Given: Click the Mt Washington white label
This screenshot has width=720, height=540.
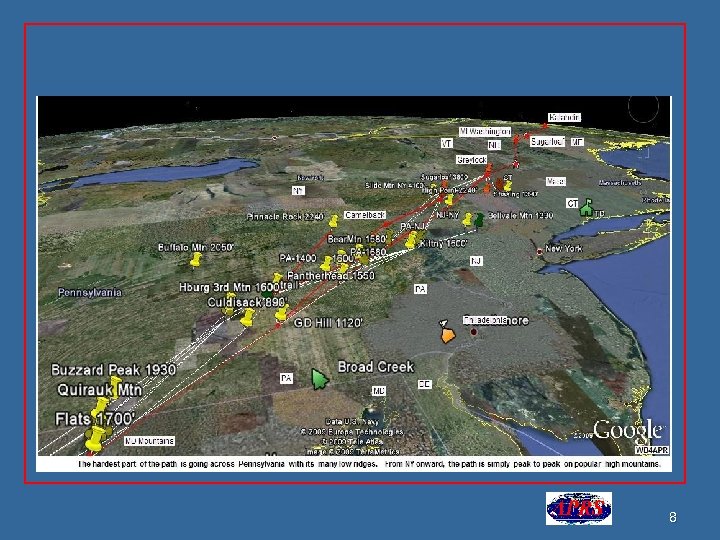Looking at the screenshot, I should pyautogui.click(x=485, y=132).
